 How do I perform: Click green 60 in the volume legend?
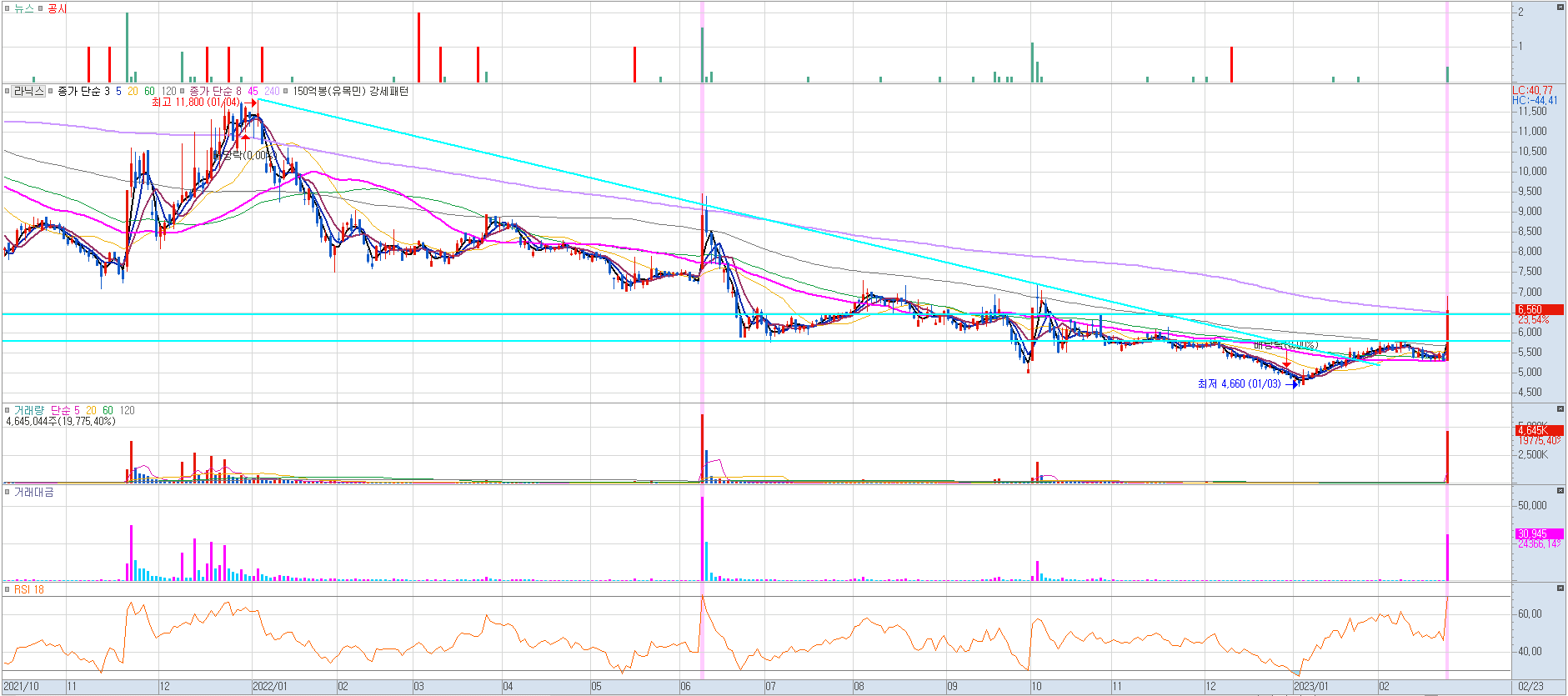point(108,410)
